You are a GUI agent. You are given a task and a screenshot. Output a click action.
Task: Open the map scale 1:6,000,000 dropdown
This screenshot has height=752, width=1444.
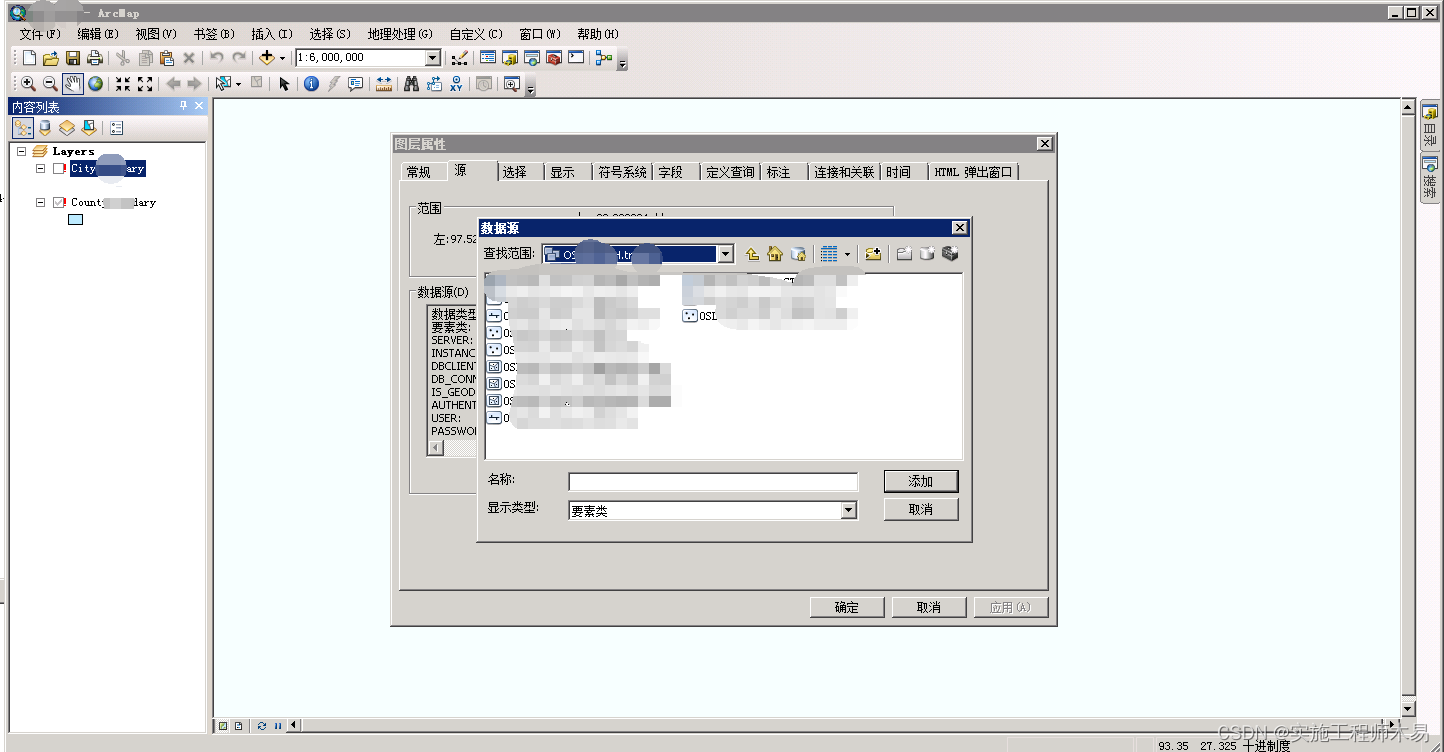[433, 58]
